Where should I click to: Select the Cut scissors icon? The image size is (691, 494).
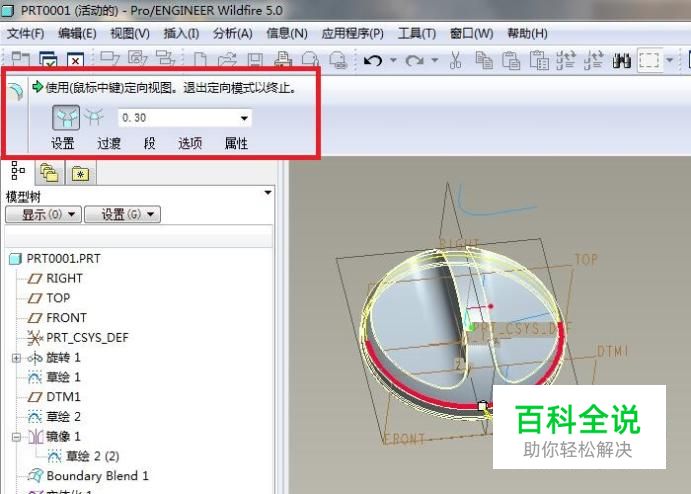click(456, 60)
